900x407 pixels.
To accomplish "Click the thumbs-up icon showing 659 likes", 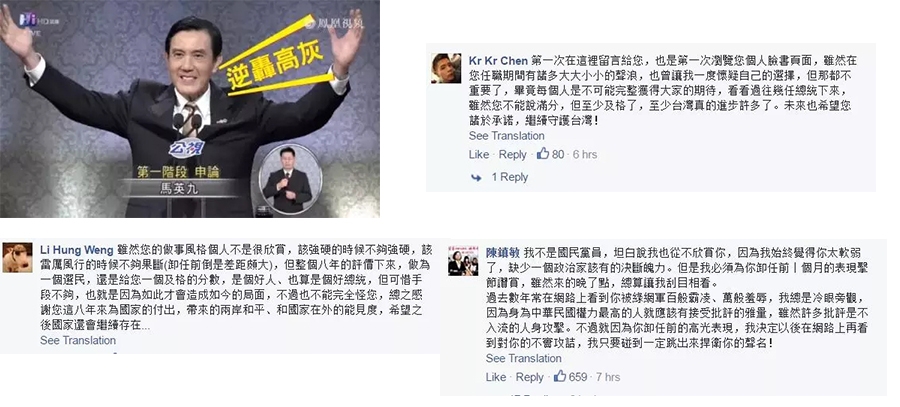I will (560, 377).
